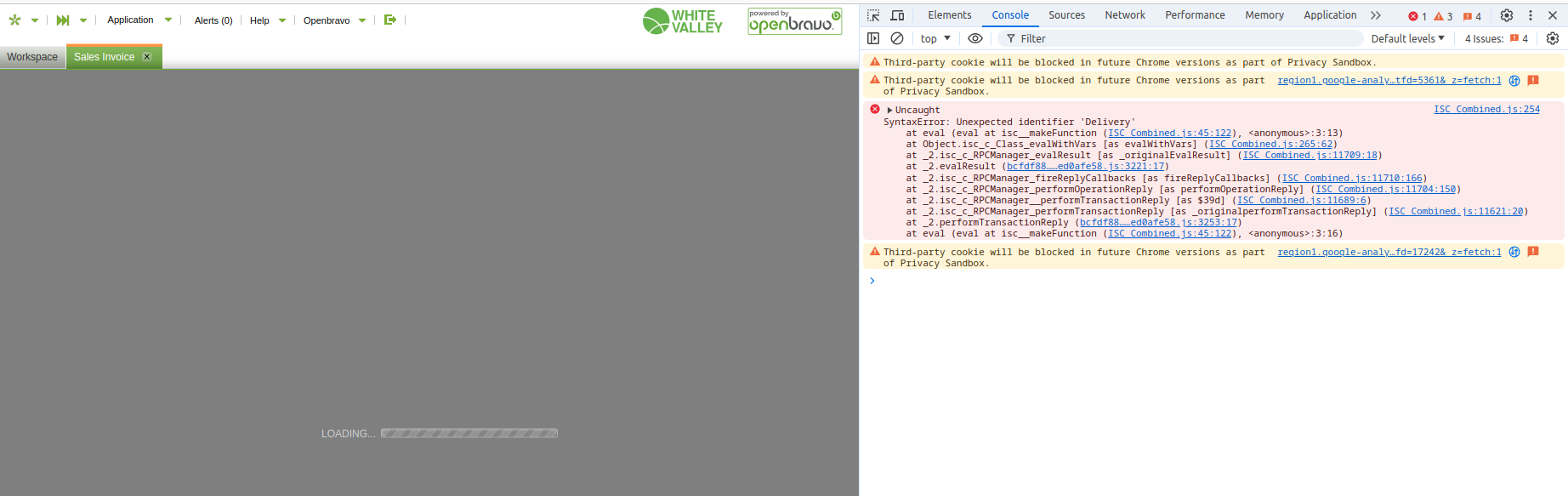Clear the console with the ban icon

[897, 38]
